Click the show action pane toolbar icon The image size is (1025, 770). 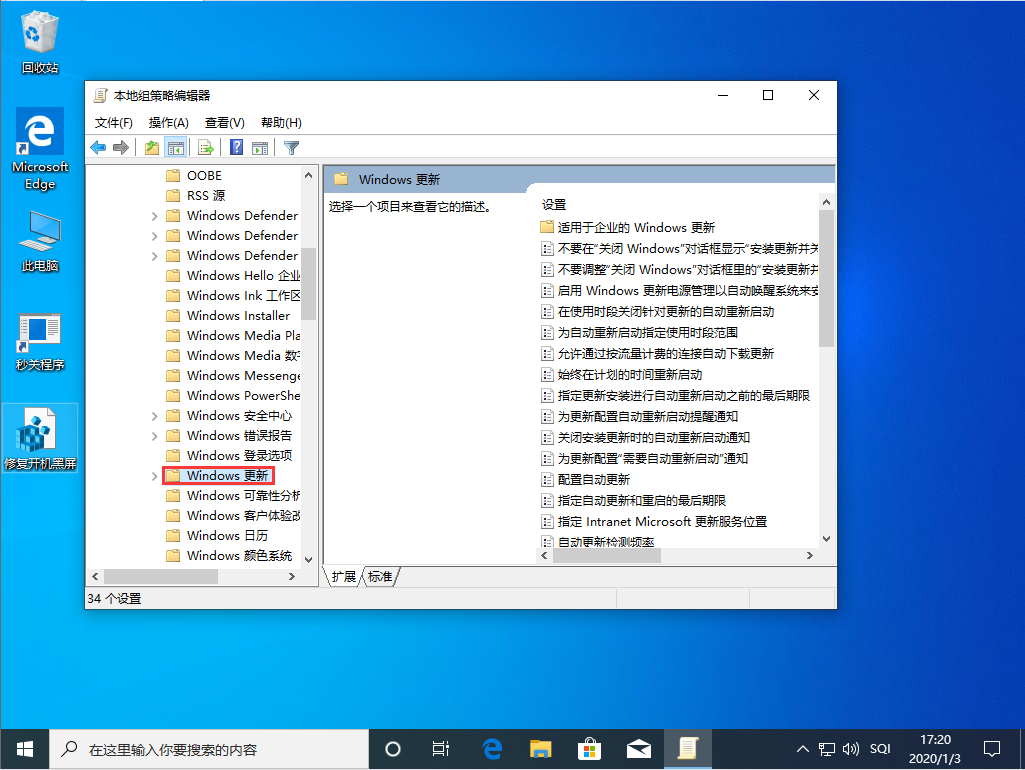coord(260,147)
